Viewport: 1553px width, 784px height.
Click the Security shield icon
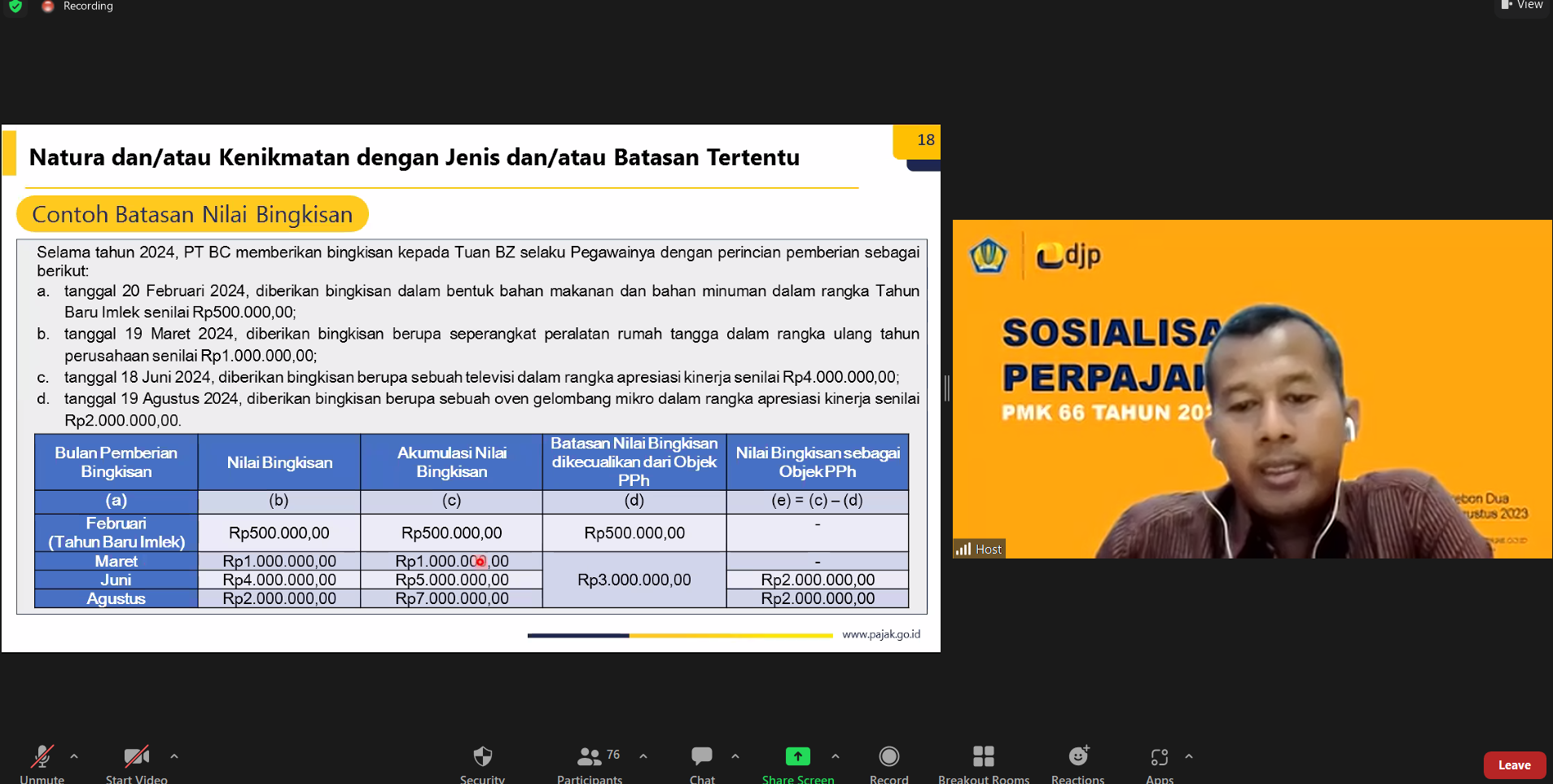(x=482, y=757)
